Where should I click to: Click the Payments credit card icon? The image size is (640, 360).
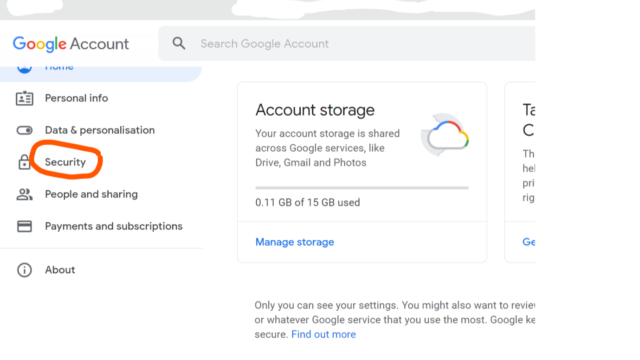point(24,226)
